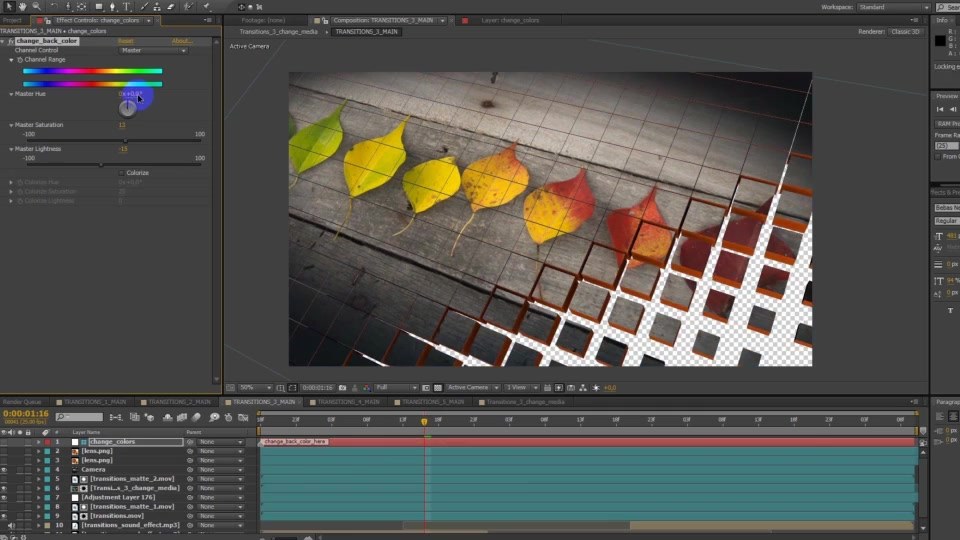Toggle visibility of Adjustment Layer 176
The width and height of the screenshot is (960, 540).
coord(4,497)
